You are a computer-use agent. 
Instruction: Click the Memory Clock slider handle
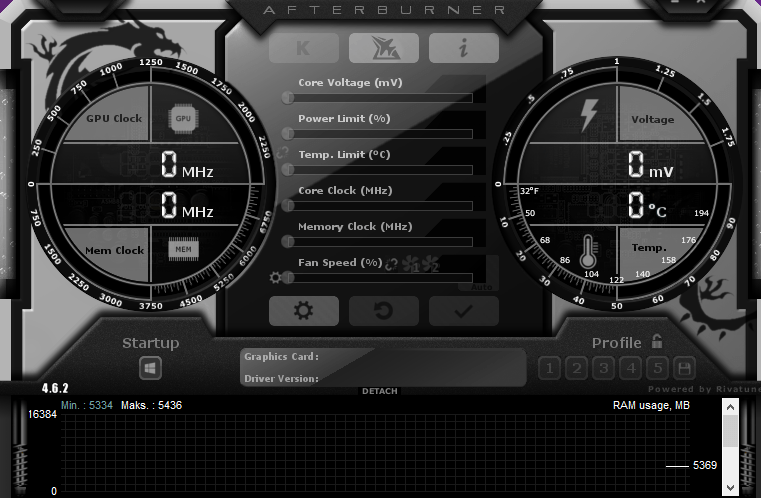pyautogui.click(x=288, y=241)
